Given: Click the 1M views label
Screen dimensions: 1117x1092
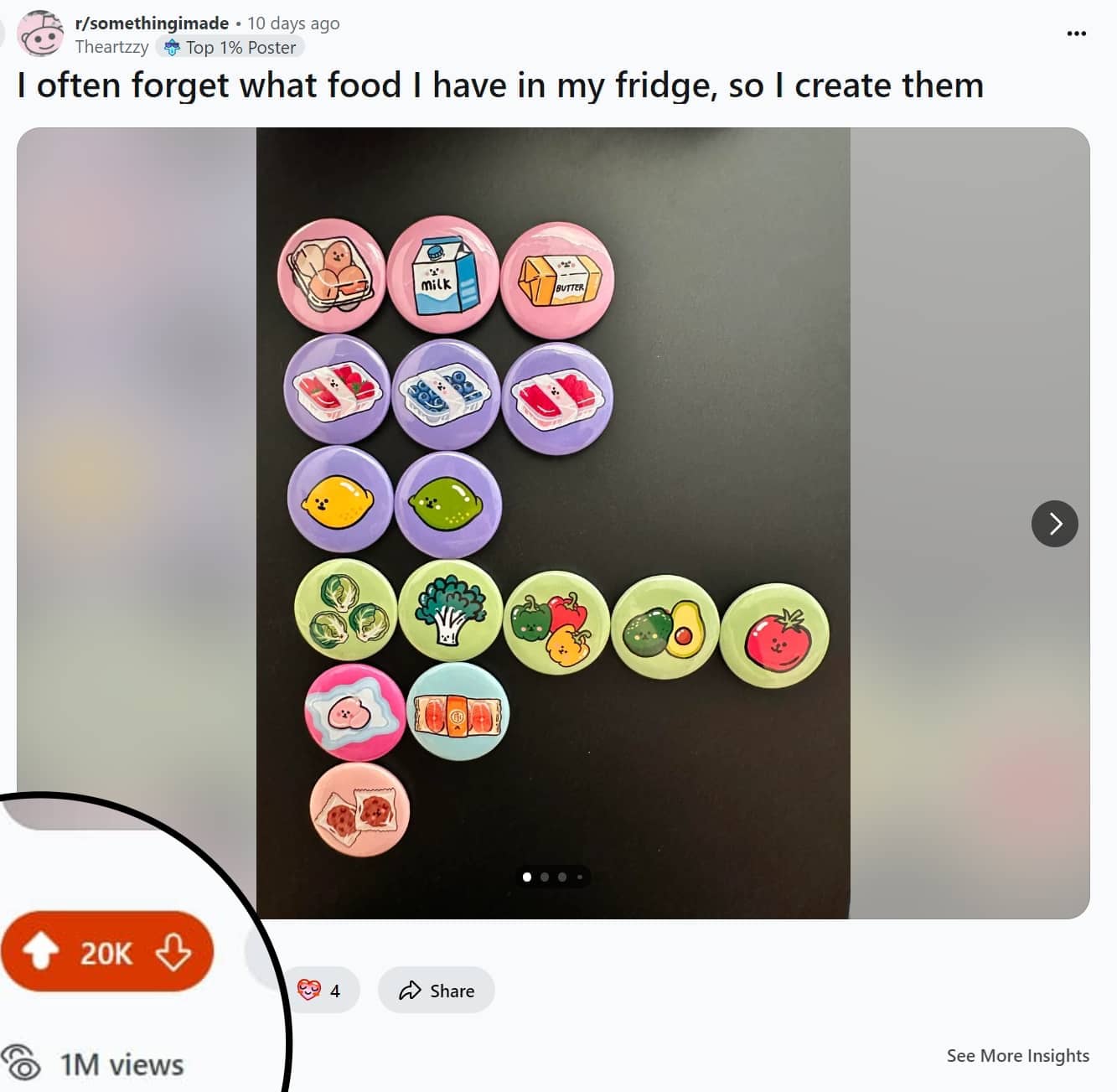Looking at the screenshot, I should click(122, 1065).
